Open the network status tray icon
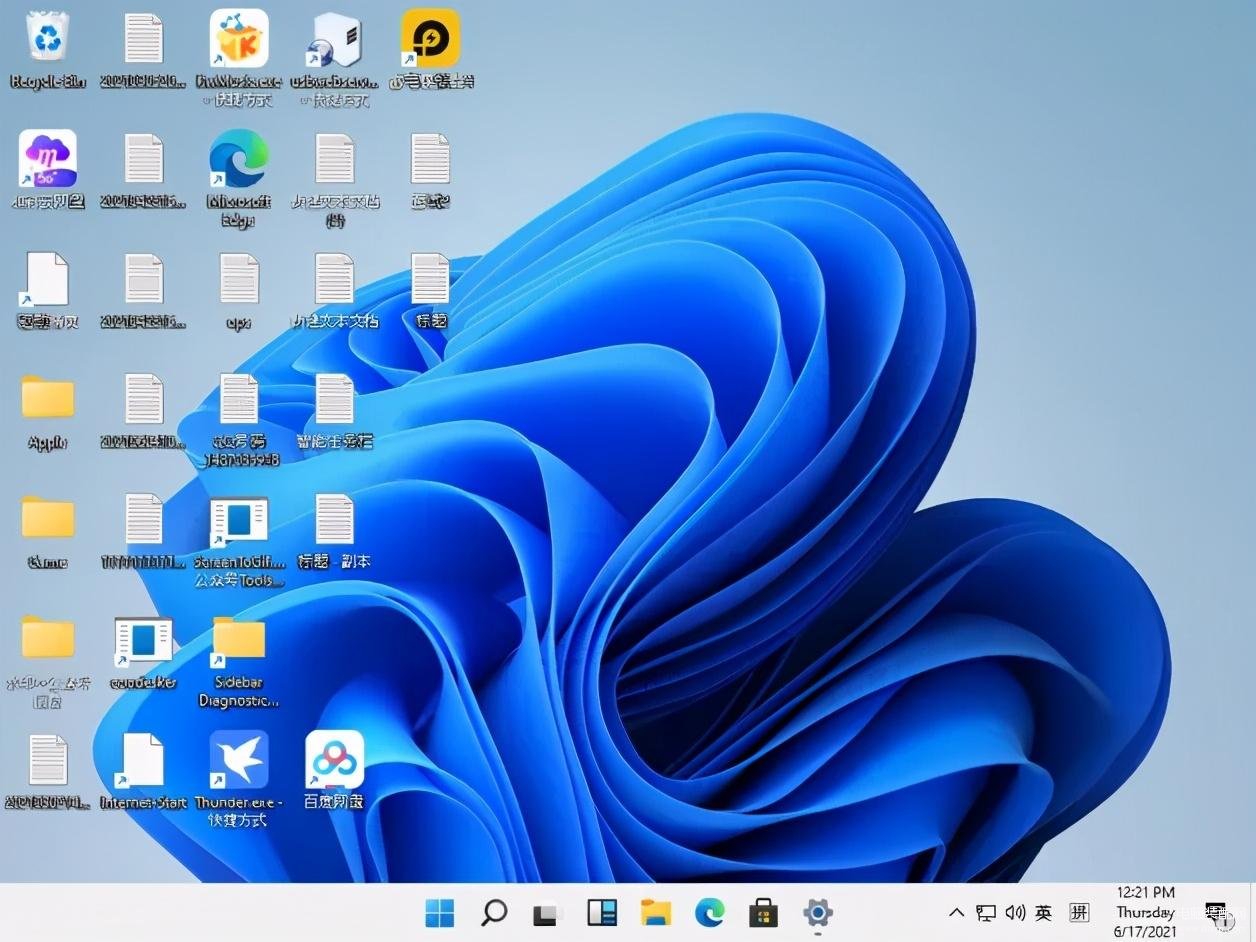1256x942 pixels. 986,912
